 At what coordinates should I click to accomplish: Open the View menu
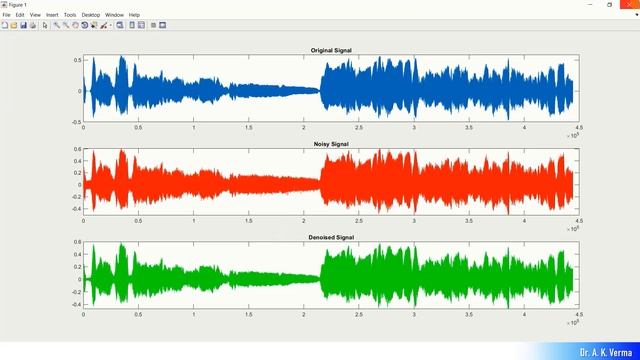pyautogui.click(x=35, y=15)
